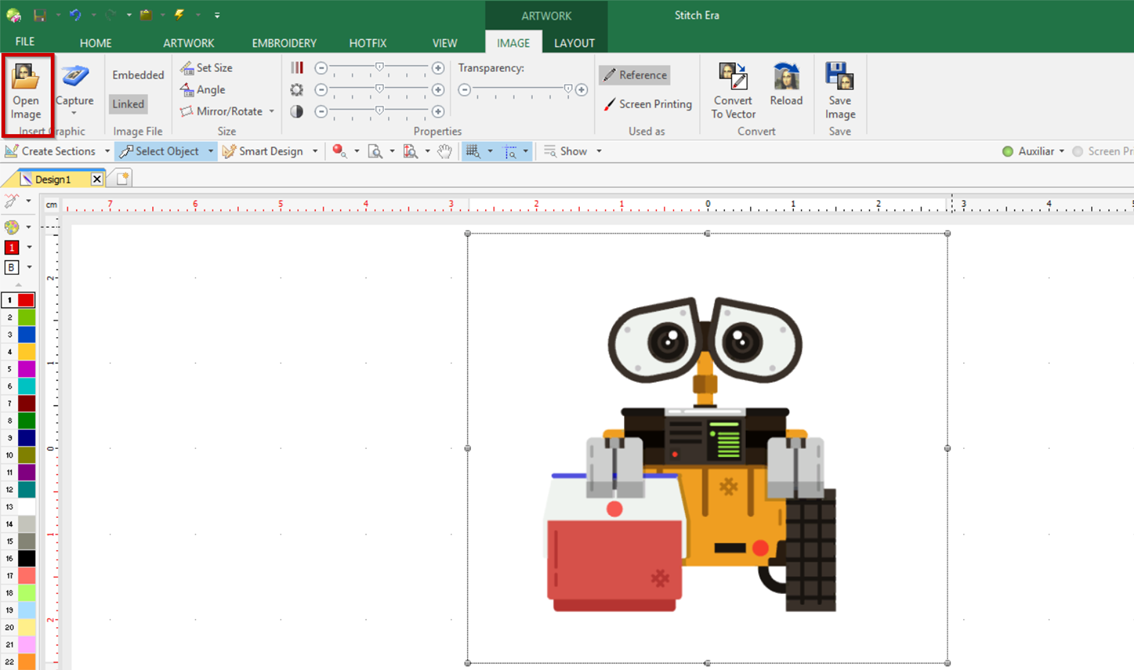Click the Capture scanner icon
Screen dimensions: 1134x670
pos(74,76)
